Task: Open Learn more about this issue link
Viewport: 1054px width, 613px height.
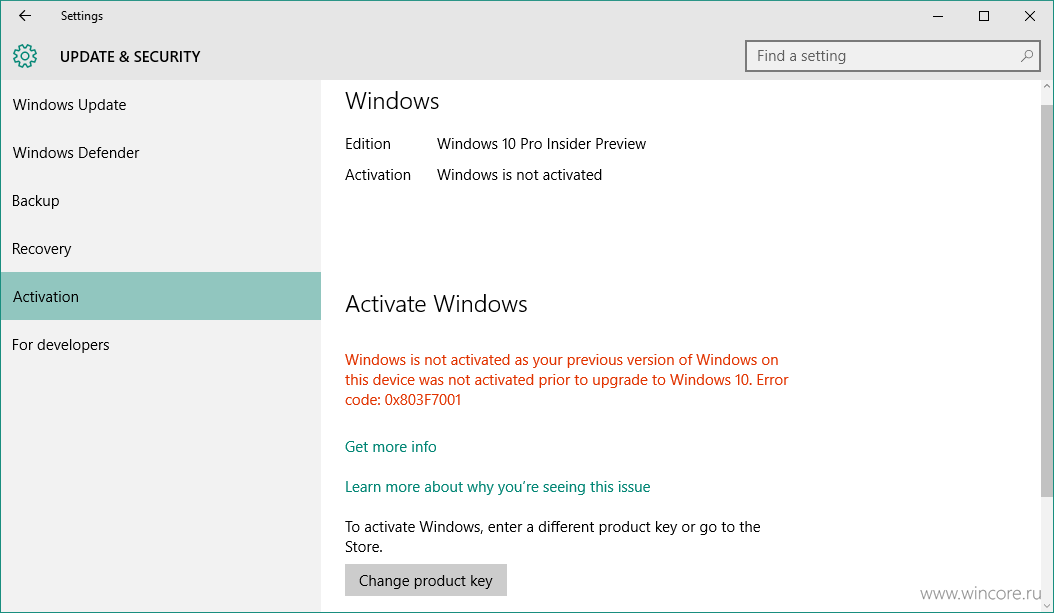Action: [x=497, y=487]
